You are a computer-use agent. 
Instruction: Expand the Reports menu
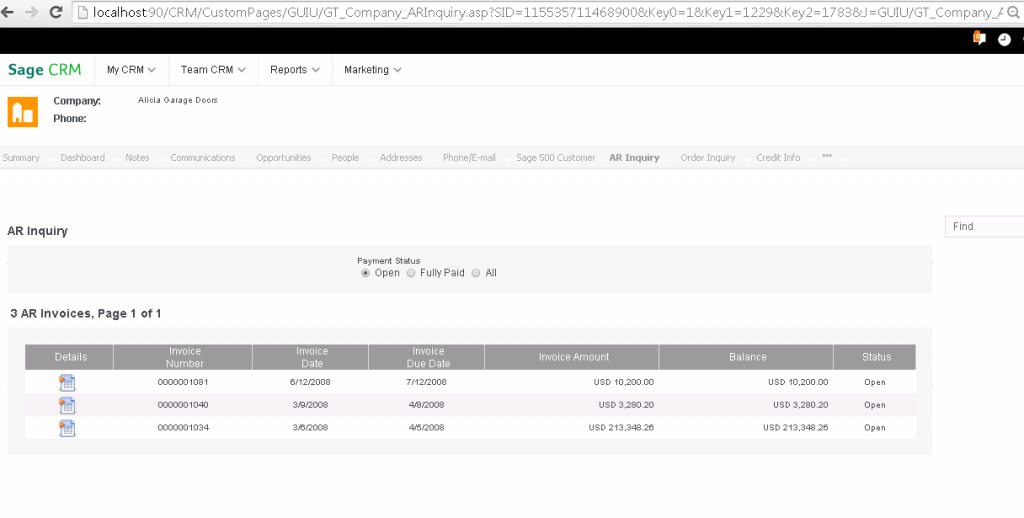[x=295, y=70]
